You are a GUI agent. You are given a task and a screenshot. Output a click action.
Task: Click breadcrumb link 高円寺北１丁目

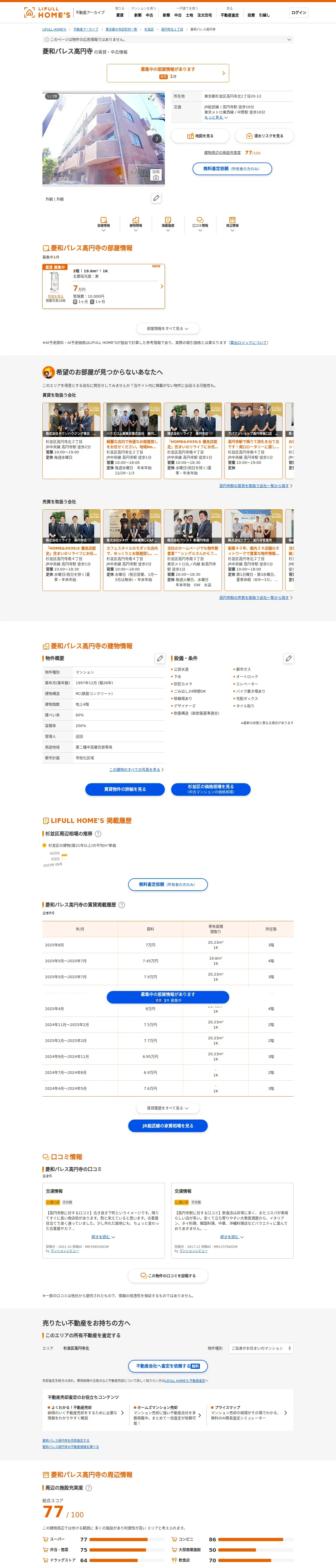click(x=172, y=29)
